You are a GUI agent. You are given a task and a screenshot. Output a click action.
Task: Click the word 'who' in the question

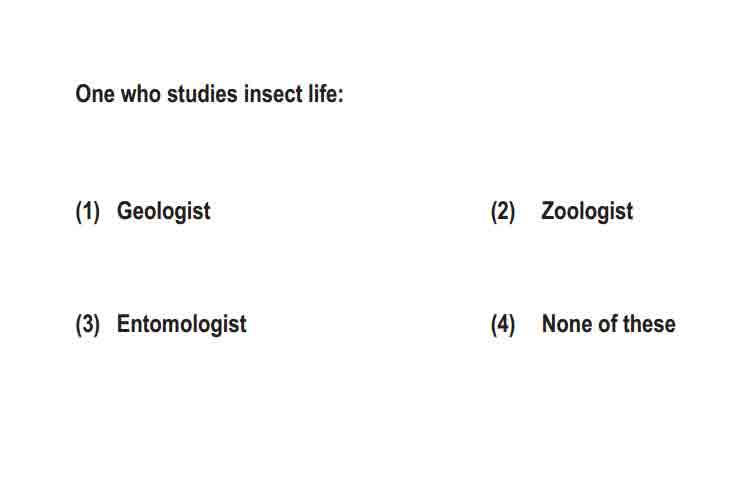(x=141, y=93)
